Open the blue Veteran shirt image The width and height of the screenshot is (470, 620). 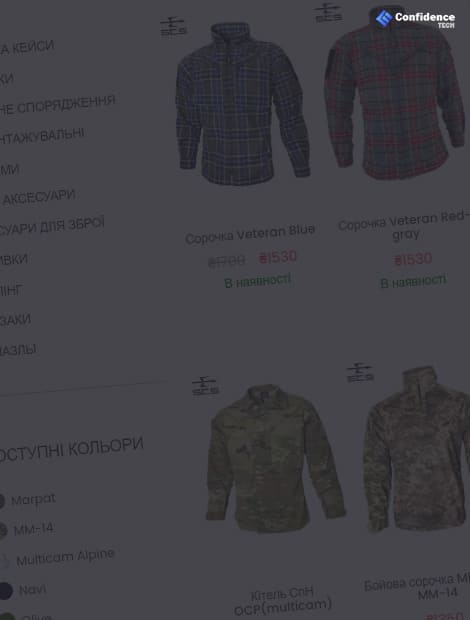242,104
